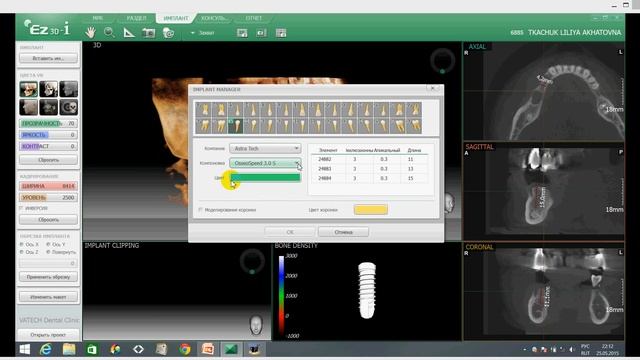640x360 pixels.
Task: Select the Ось Y radio button
Action: 48,244
